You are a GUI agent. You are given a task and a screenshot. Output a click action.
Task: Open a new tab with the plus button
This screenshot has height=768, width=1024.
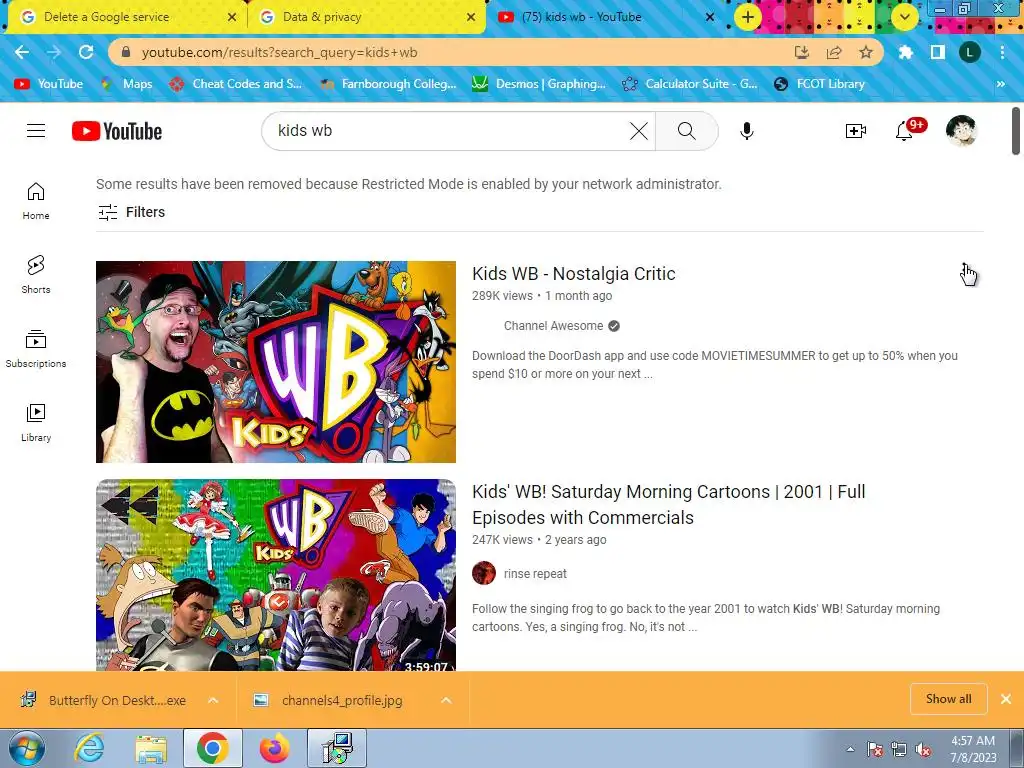(x=748, y=17)
